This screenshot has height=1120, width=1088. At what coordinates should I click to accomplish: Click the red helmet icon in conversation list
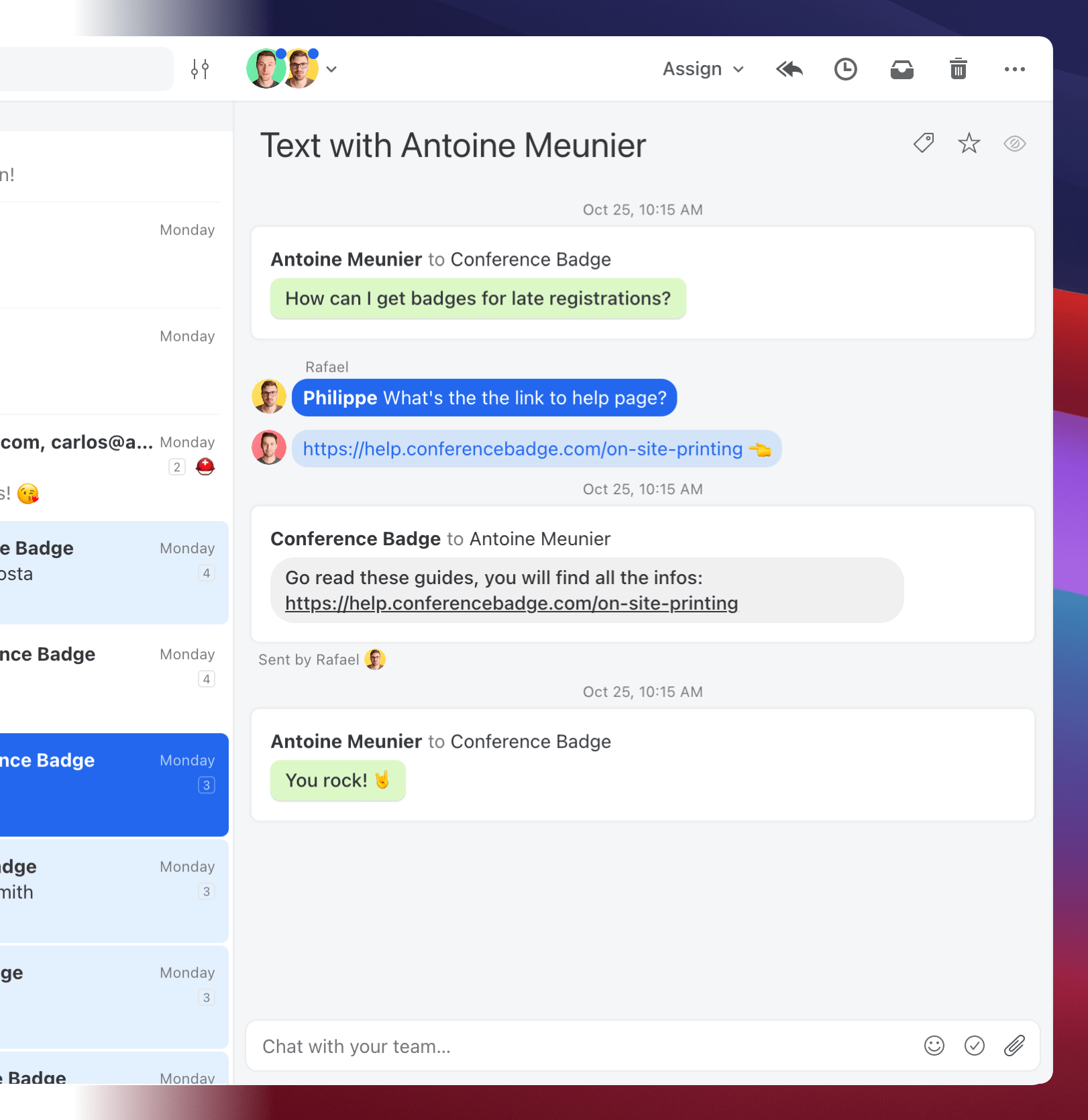[205, 466]
